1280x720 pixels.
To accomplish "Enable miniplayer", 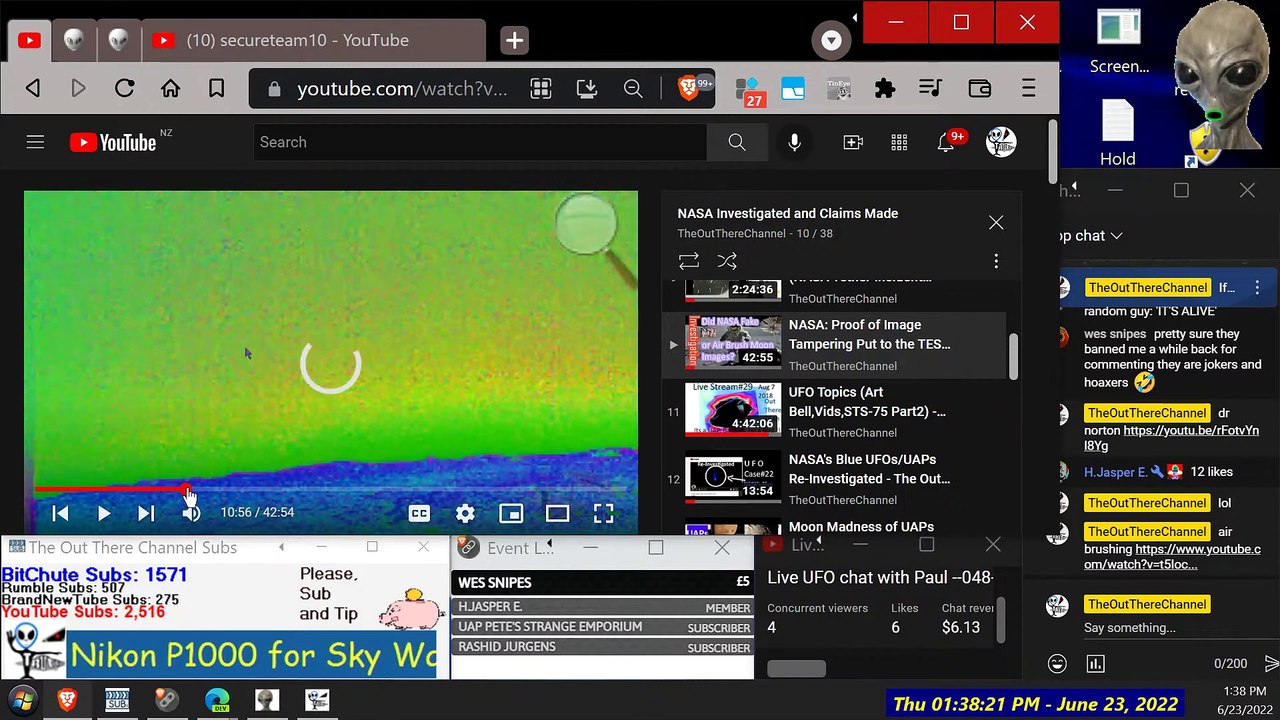I will pyautogui.click(x=511, y=513).
